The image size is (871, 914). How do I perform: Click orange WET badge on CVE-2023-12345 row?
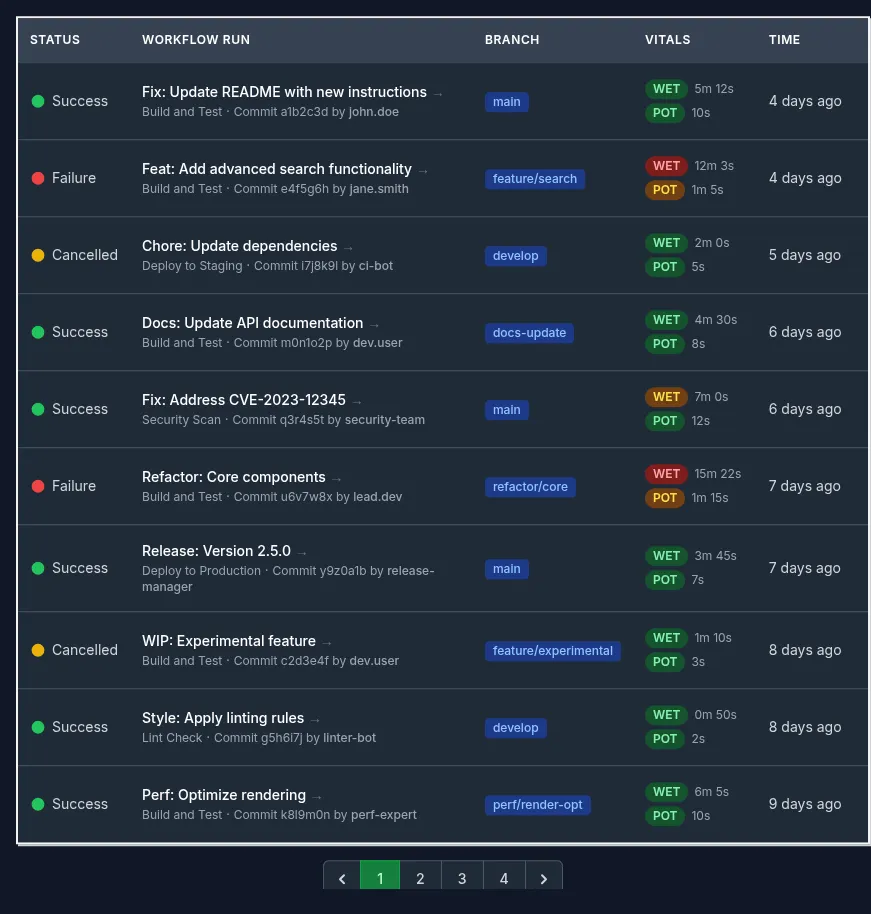click(x=666, y=397)
